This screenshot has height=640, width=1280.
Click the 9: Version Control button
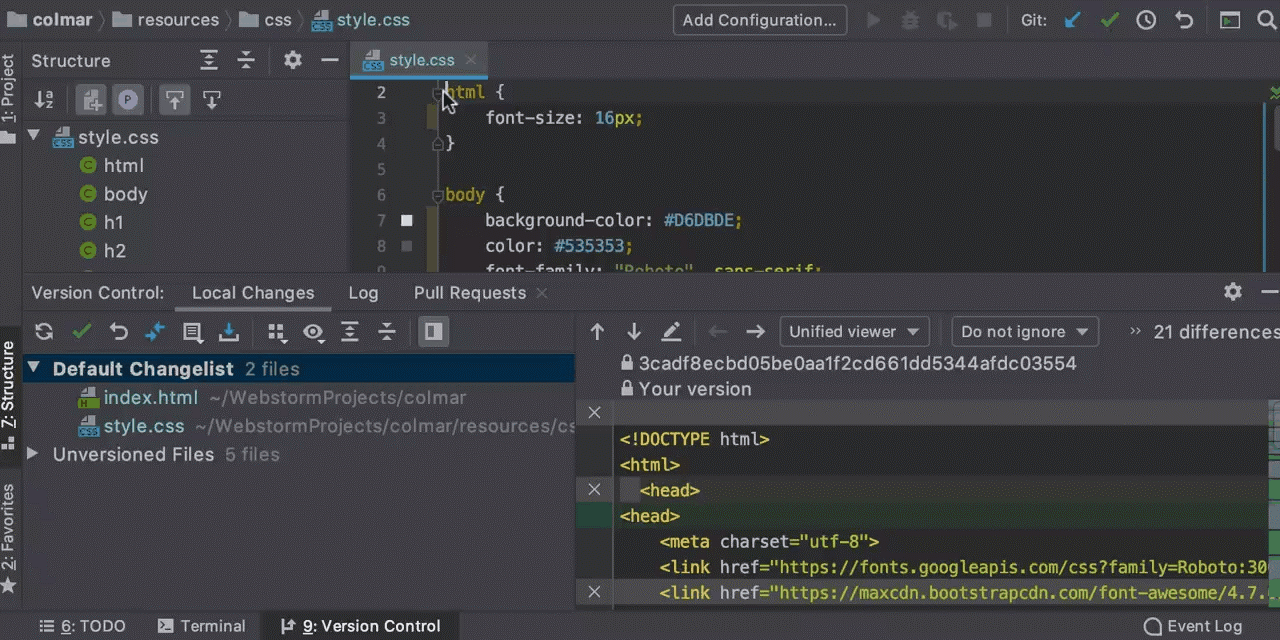360,626
